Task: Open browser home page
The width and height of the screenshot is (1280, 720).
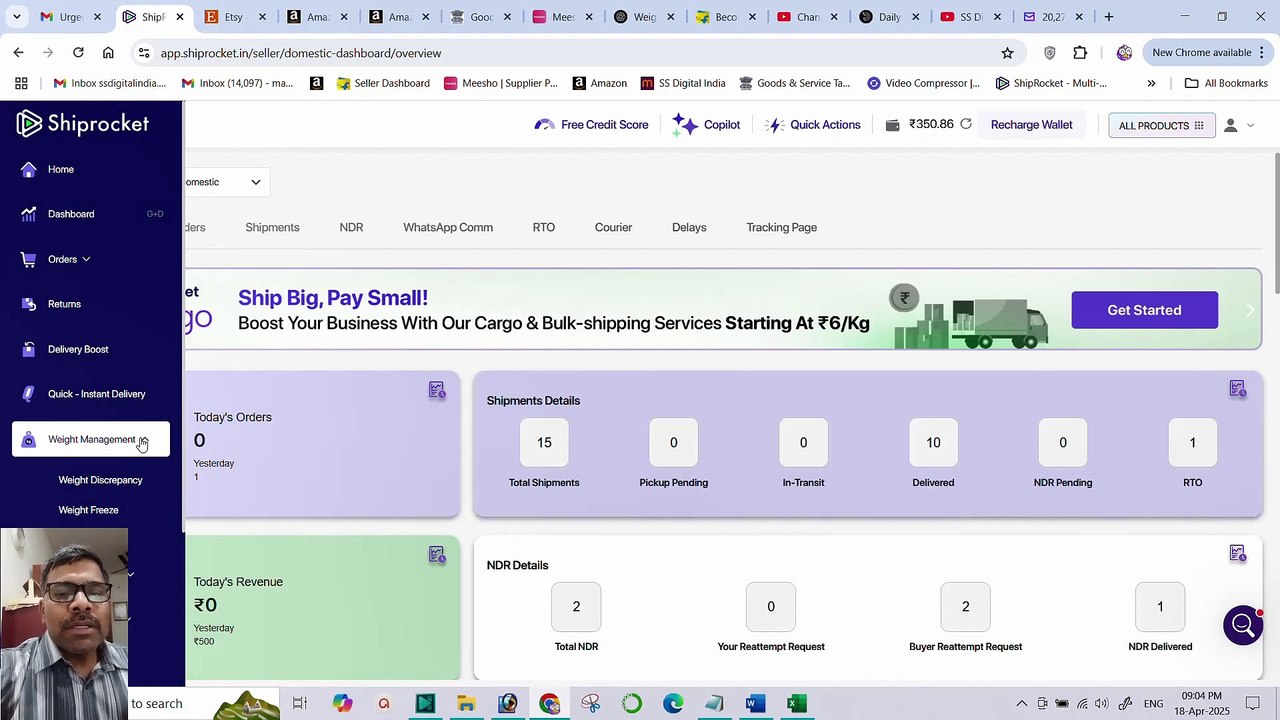Action: click(x=108, y=53)
